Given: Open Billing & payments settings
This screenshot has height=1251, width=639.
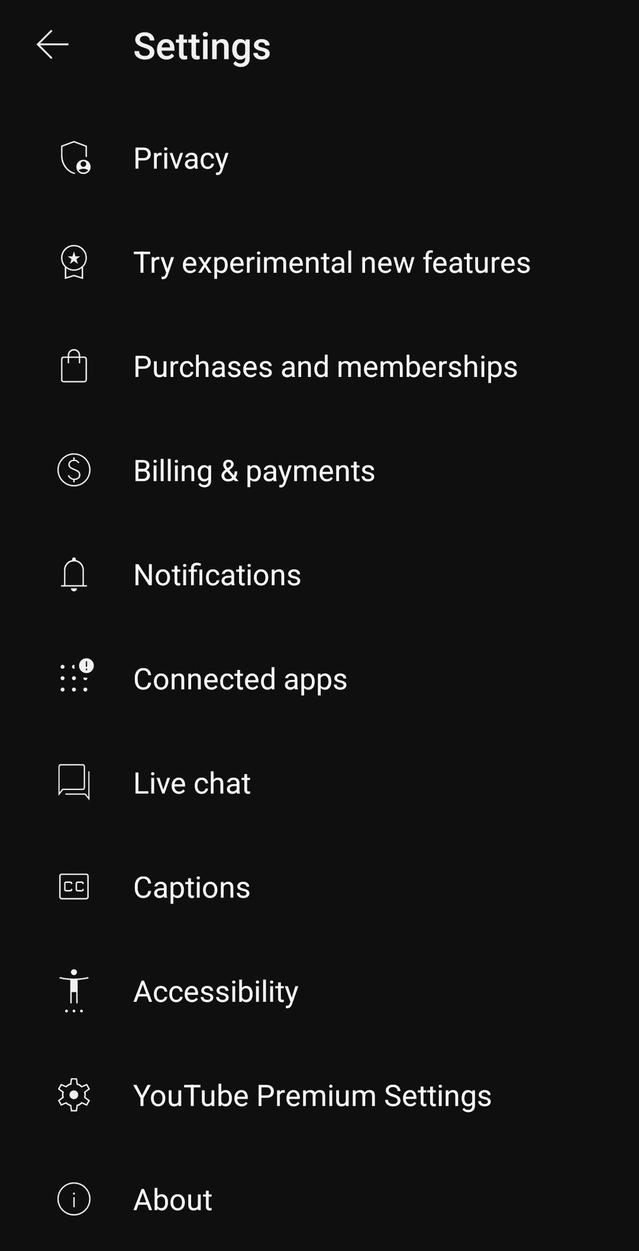Looking at the screenshot, I should click(x=254, y=470).
